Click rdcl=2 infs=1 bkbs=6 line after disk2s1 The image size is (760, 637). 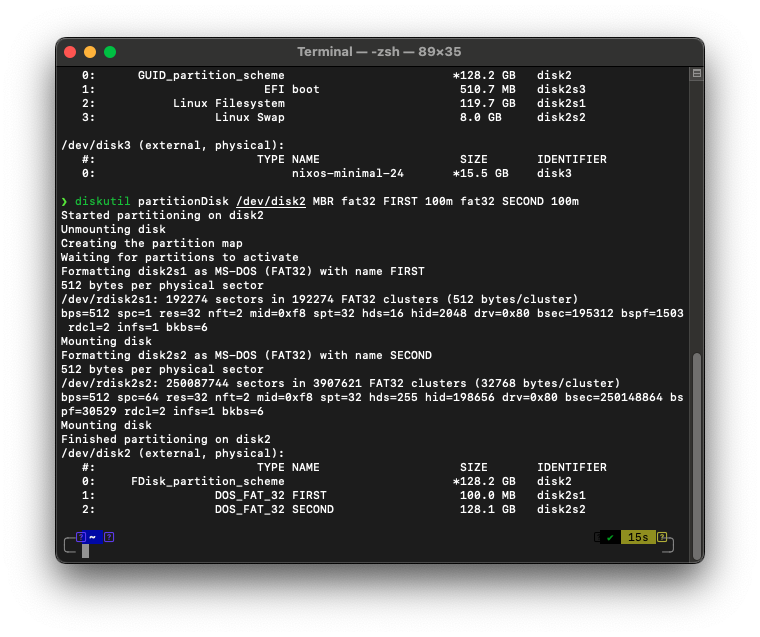(x=138, y=327)
